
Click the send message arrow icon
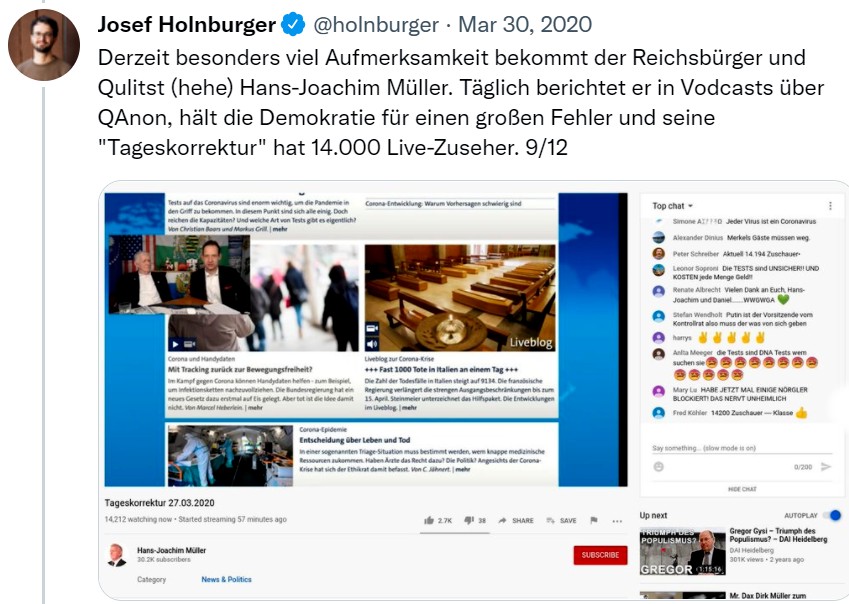[x=826, y=467]
